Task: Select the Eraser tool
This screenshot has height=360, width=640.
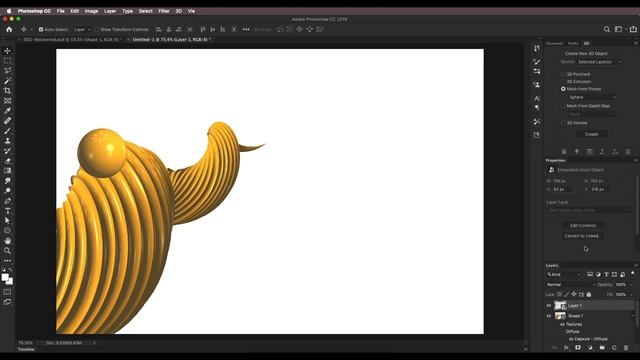Action: click(7, 160)
